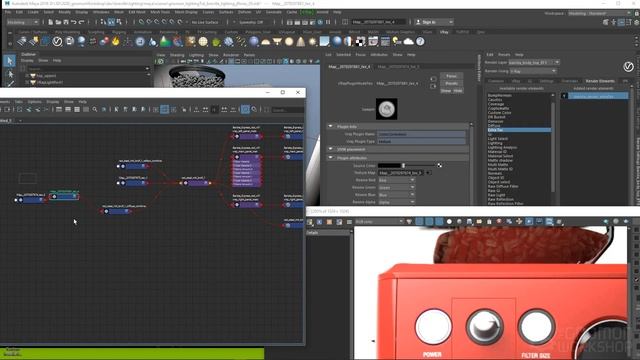Image resolution: width=640 pixels, height=360 pixels.
Task: Select the VRay shelf tab
Action: click(444, 32)
